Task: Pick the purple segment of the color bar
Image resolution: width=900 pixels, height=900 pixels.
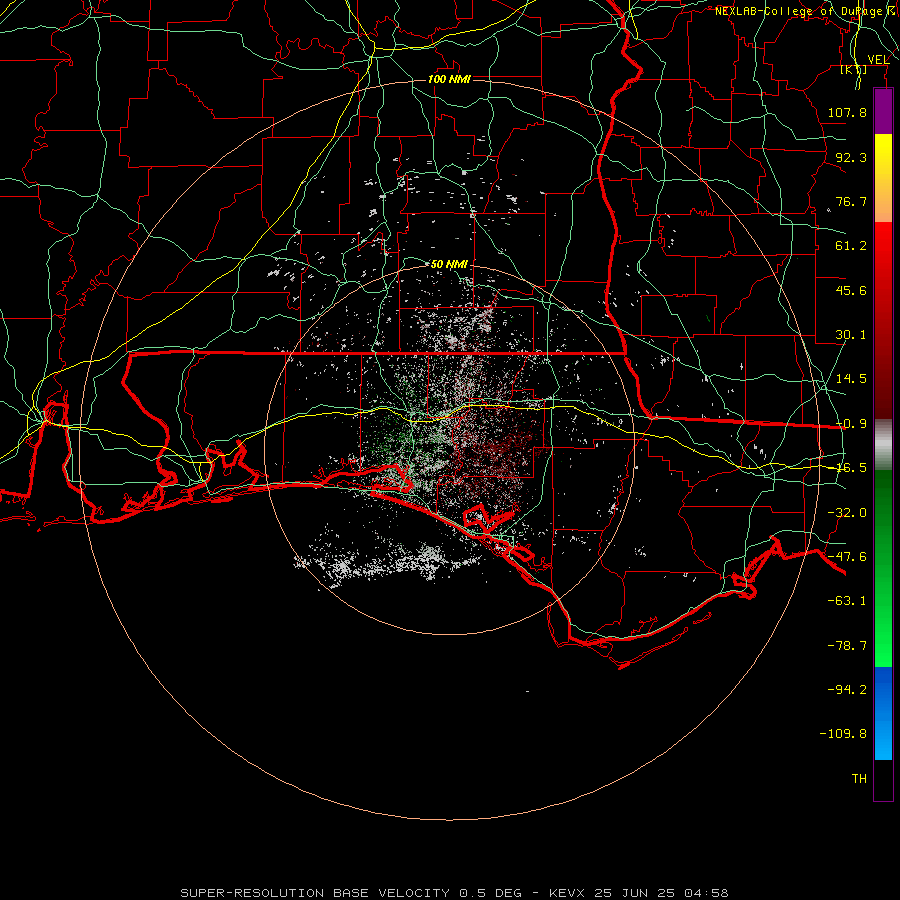Action: [x=883, y=112]
